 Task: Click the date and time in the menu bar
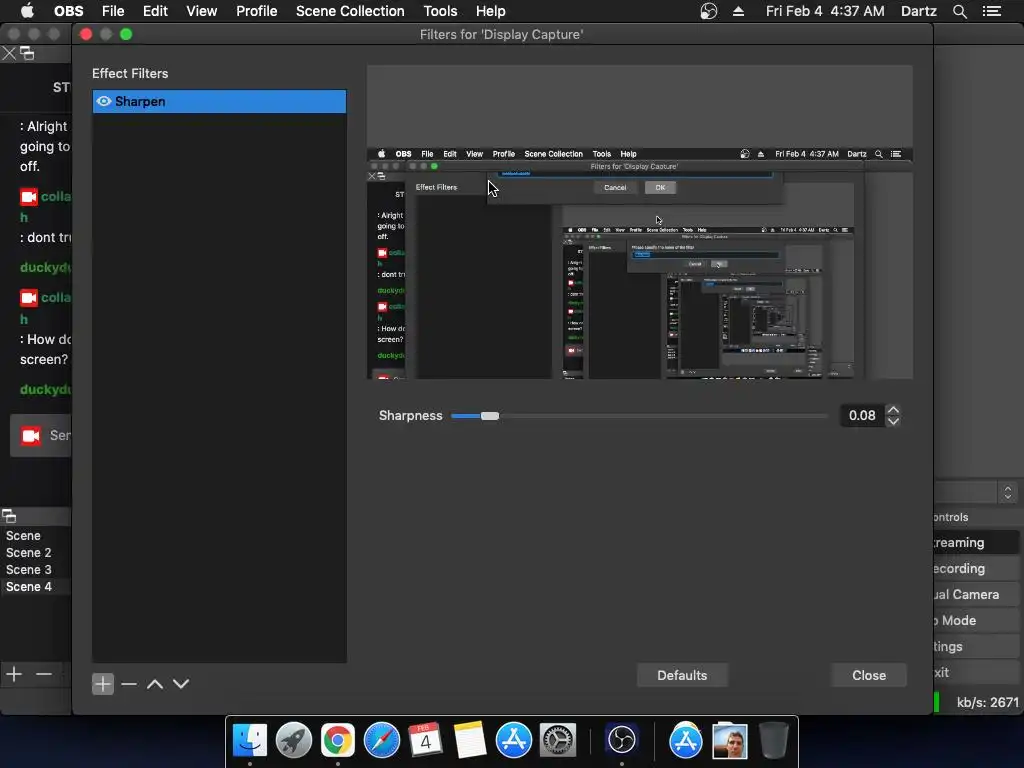825,11
